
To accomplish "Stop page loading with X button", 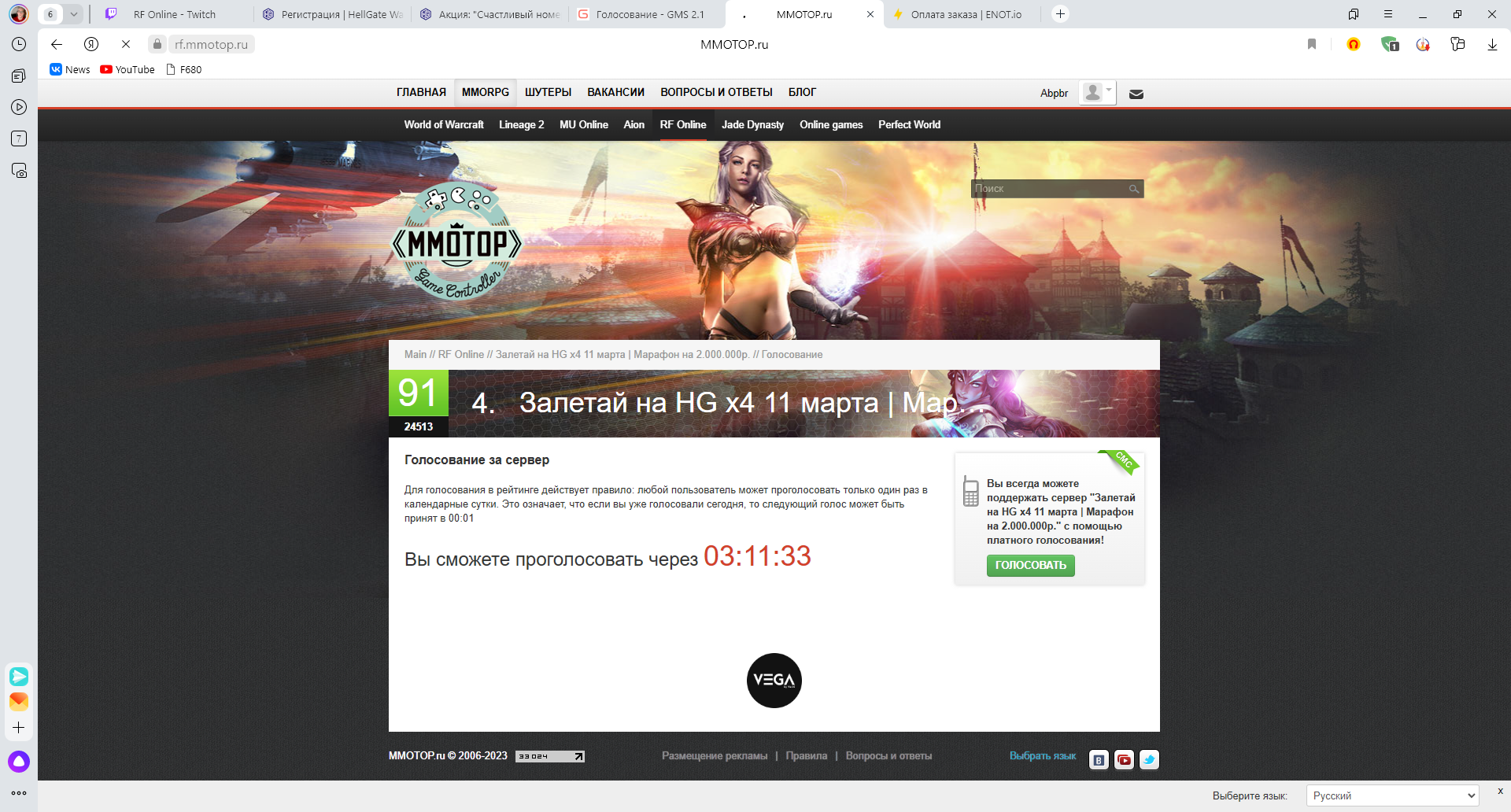I will click(x=126, y=44).
